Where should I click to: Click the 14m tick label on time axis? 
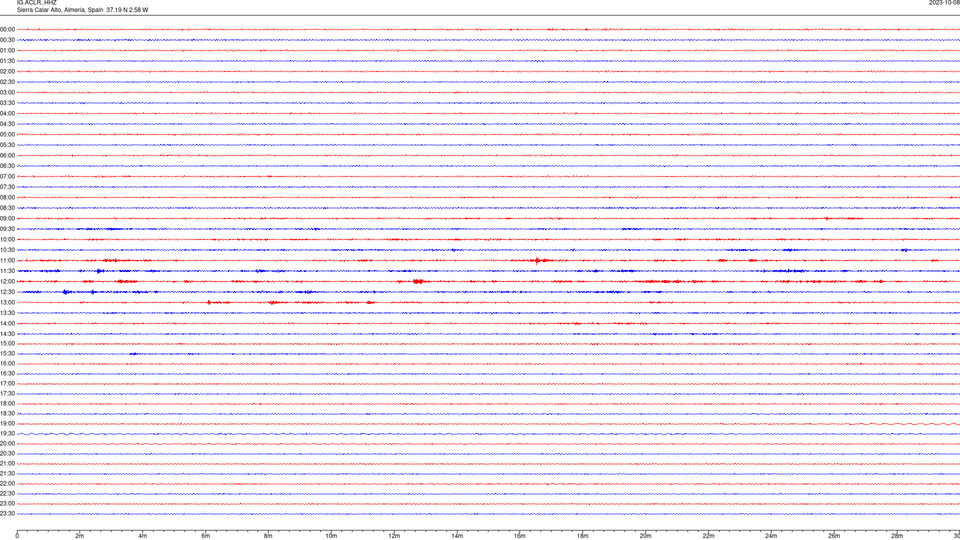[x=457, y=536]
